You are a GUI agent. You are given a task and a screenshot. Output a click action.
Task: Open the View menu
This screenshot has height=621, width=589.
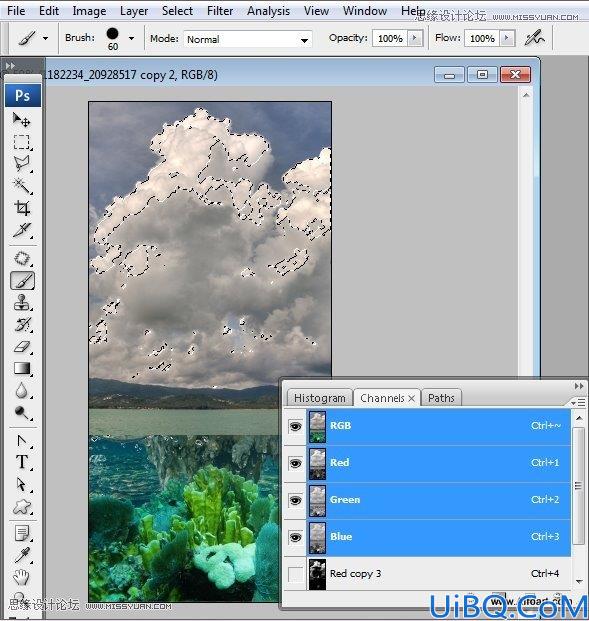point(316,11)
